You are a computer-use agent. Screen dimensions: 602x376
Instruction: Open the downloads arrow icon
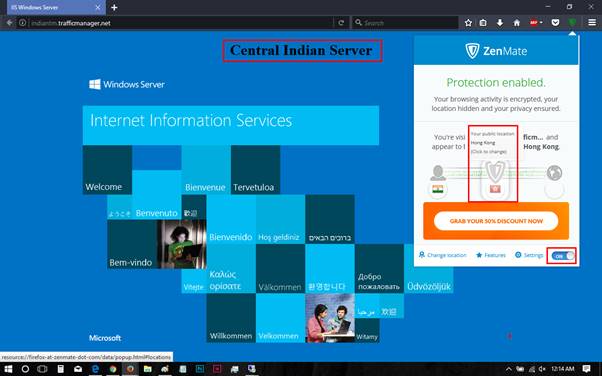500,23
